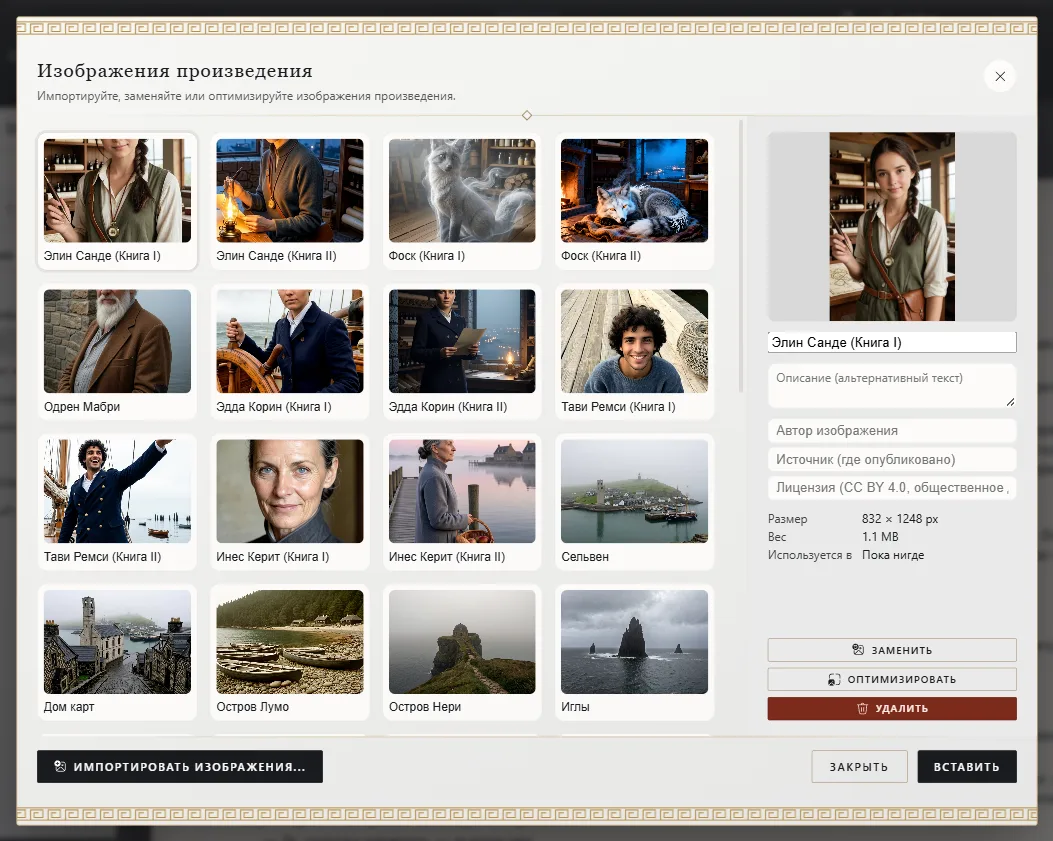
Task: Select Инес Керит (Книга I) portrait
Action: click(x=289, y=502)
